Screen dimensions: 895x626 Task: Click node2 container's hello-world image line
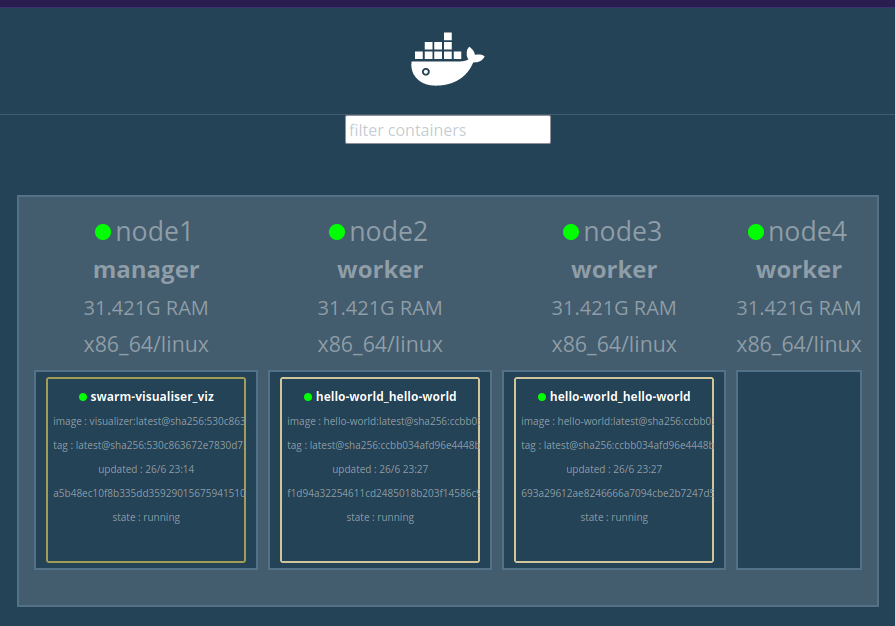click(383, 421)
